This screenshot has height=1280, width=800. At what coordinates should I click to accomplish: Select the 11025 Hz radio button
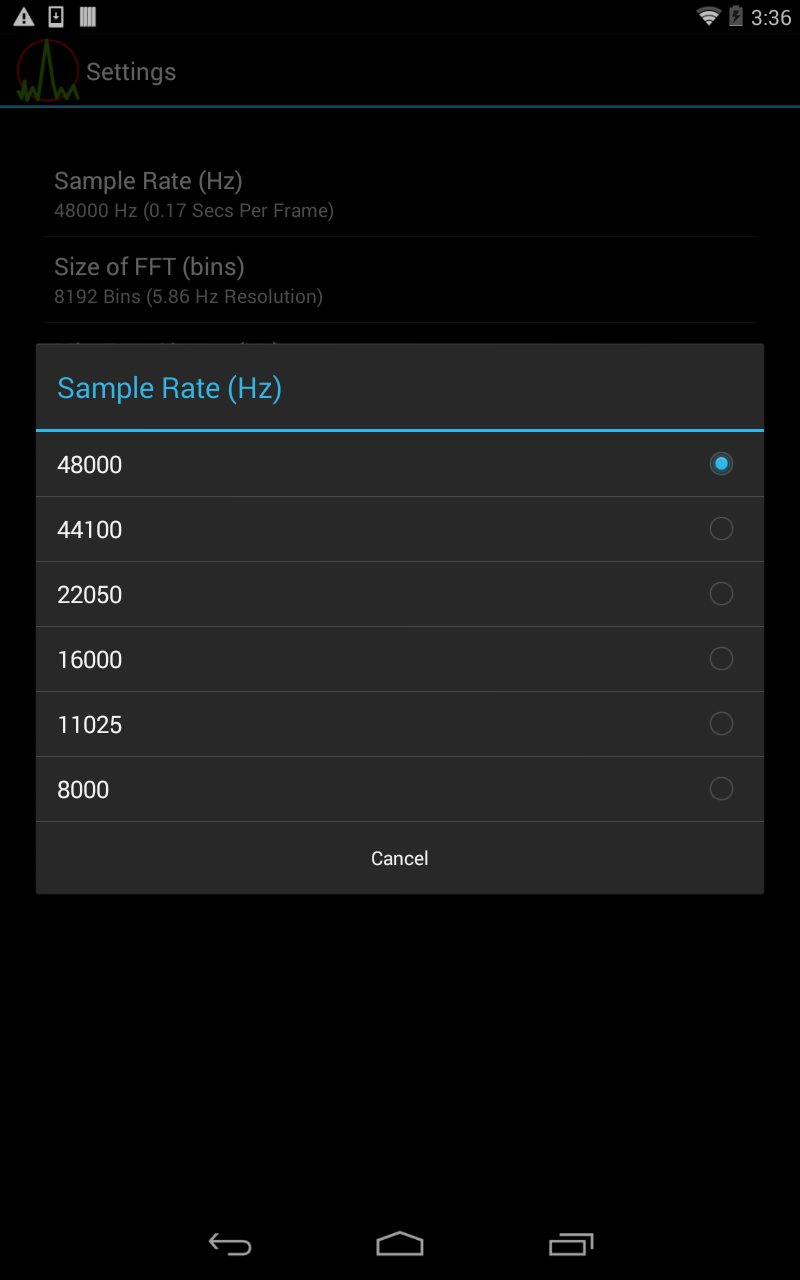tap(721, 724)
